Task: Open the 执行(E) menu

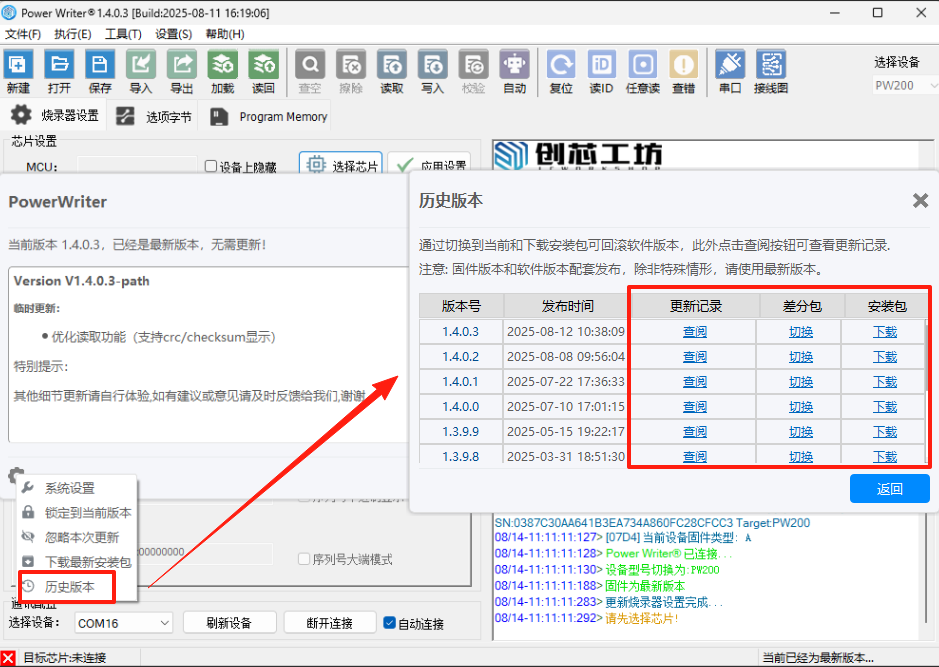Action: (x=72, y=34)
